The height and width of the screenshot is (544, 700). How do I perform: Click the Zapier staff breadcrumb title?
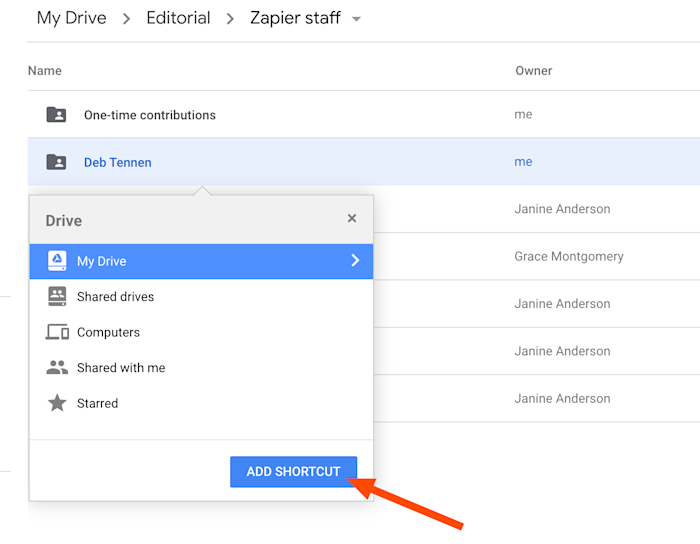point(295,18)
